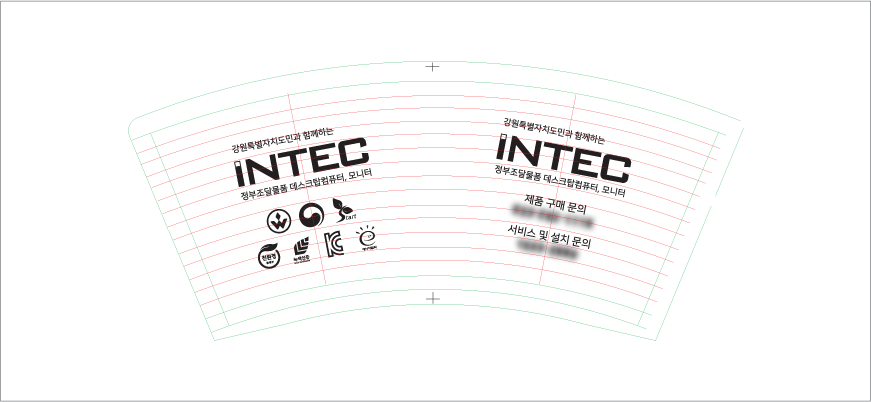Click the rounded top-left corner of the green die-cut outline
Screen dimensions: 871x402
tap(132, 123)
